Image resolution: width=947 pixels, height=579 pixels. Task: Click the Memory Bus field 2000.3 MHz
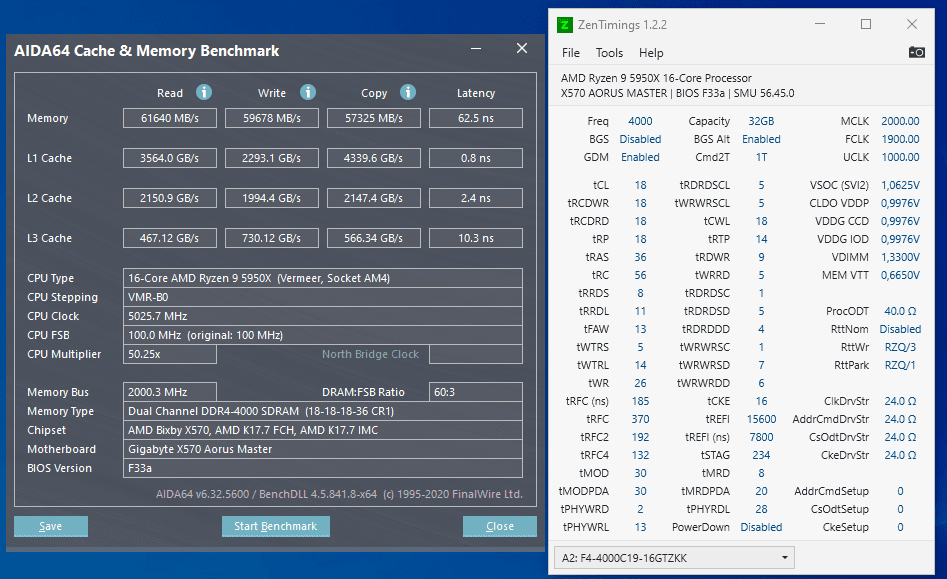[170, 392]
